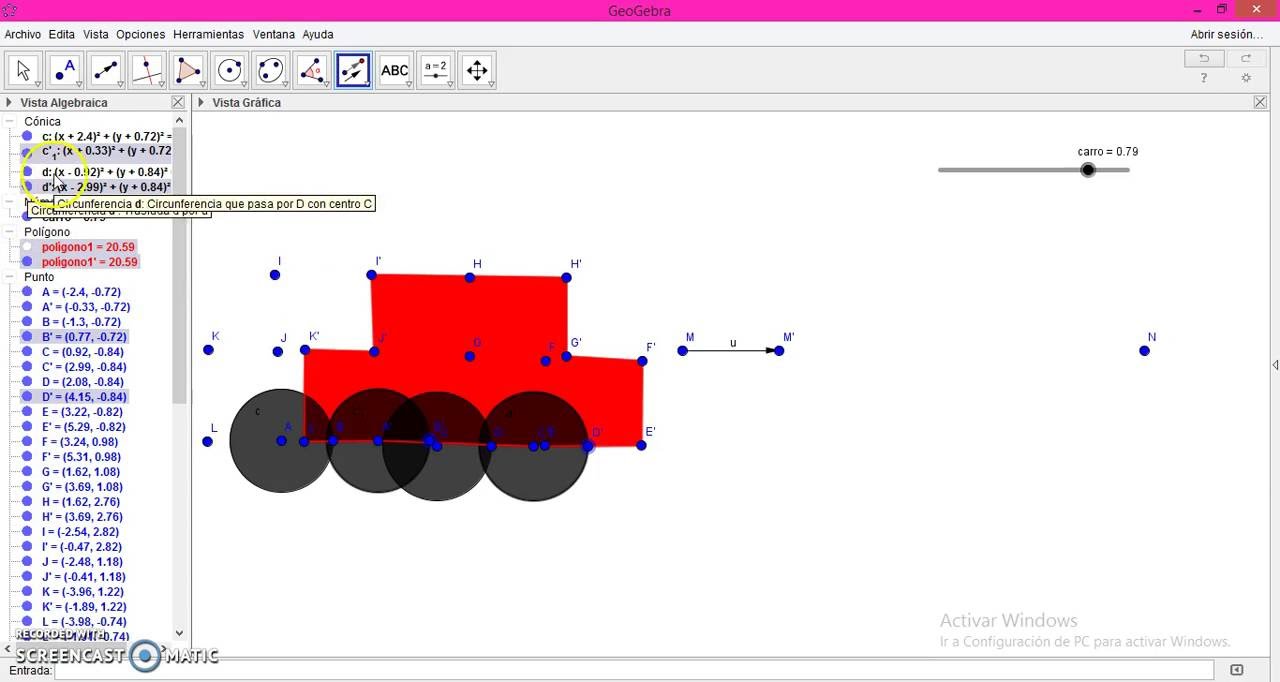Open the Ventana menu
This screenshot has width=1280, height=682.
pos(274,34)
